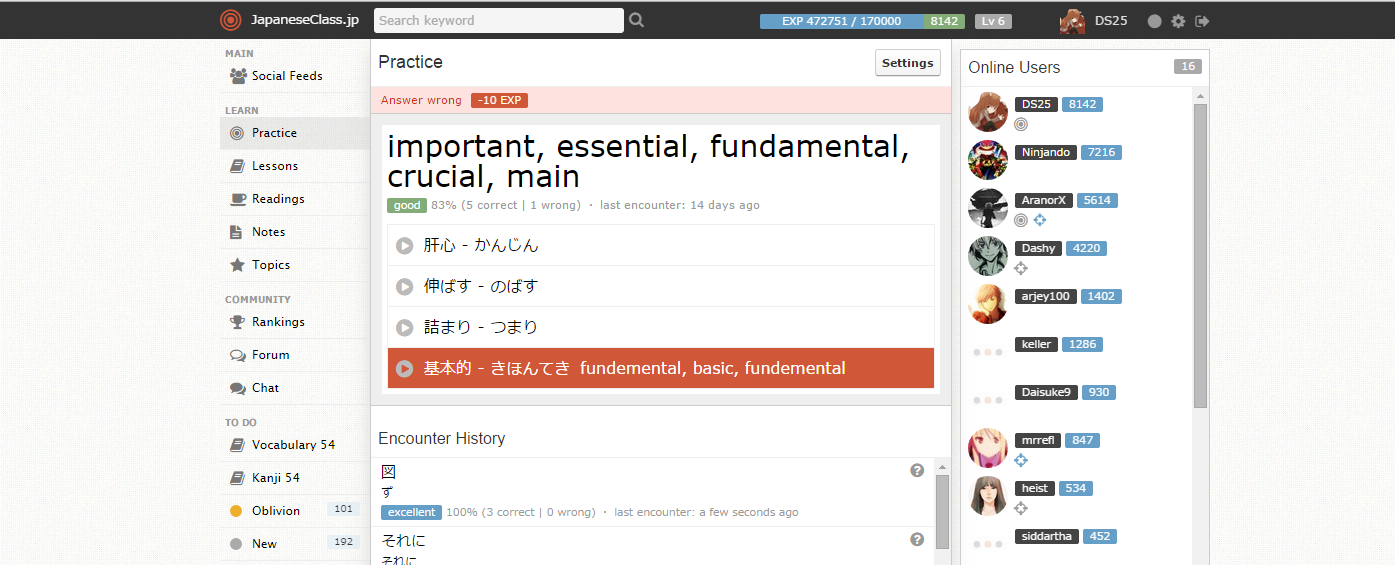This screenshot has width=1395, height=565.
Task: Go to Lessons in sidebar
Action: tap(274, 166)
